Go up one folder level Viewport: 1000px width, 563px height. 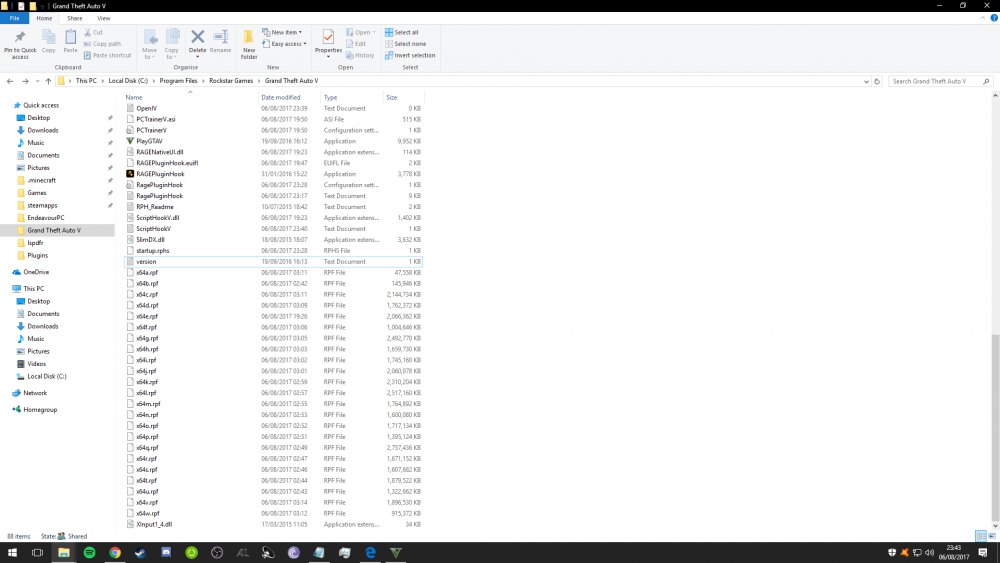click(x=48, y=81)
